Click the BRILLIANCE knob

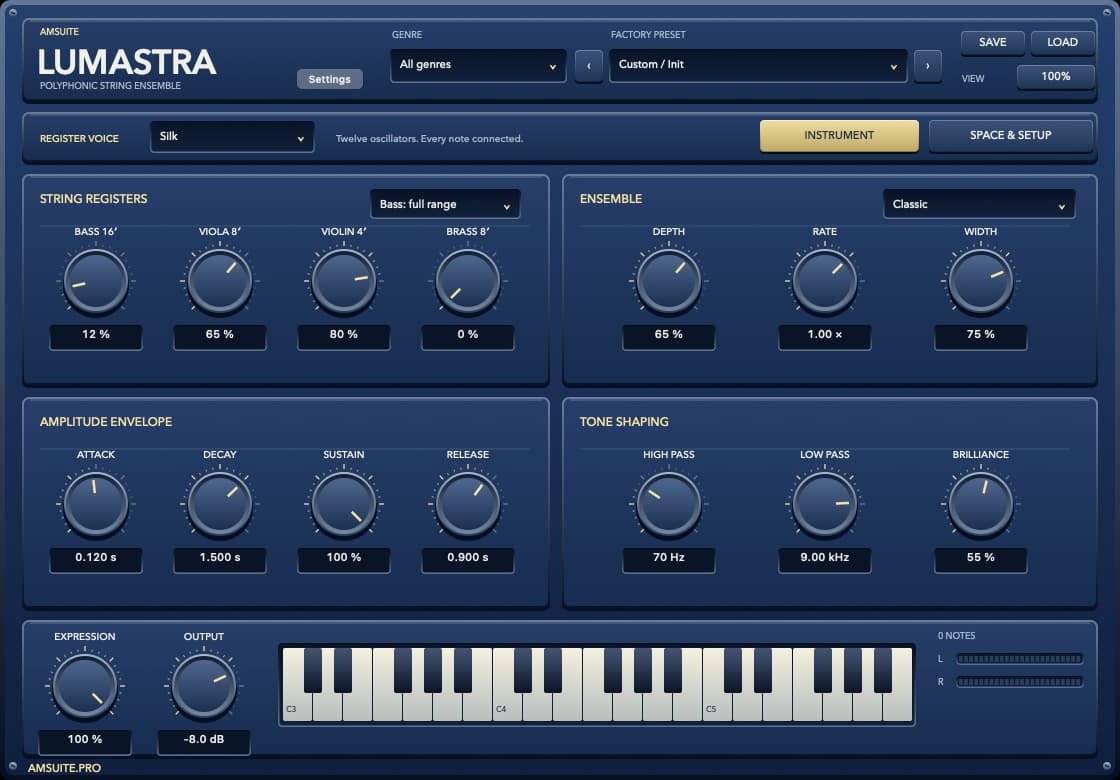(x=981, y=504)
